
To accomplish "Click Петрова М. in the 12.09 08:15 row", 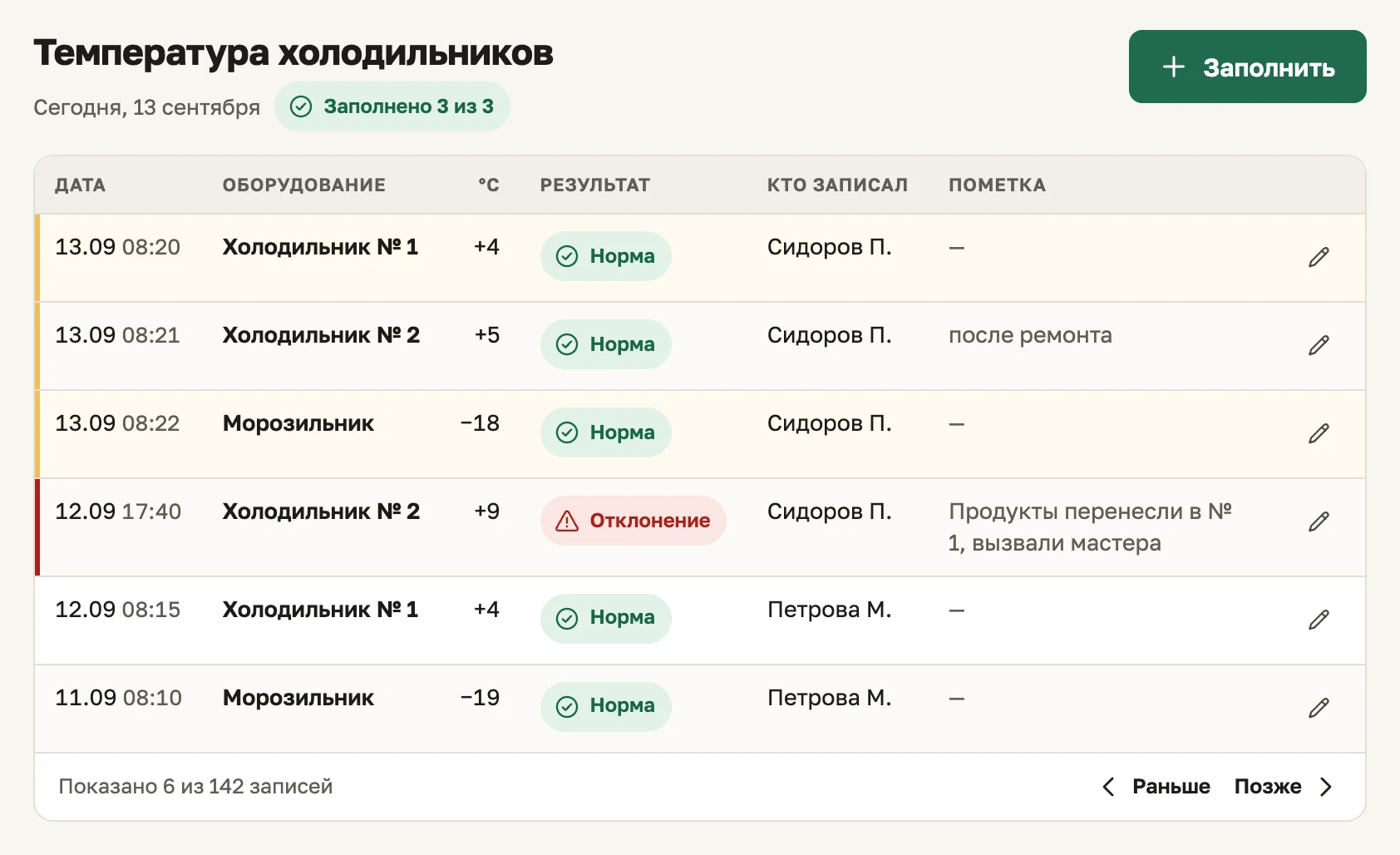I will pos(829,610).
